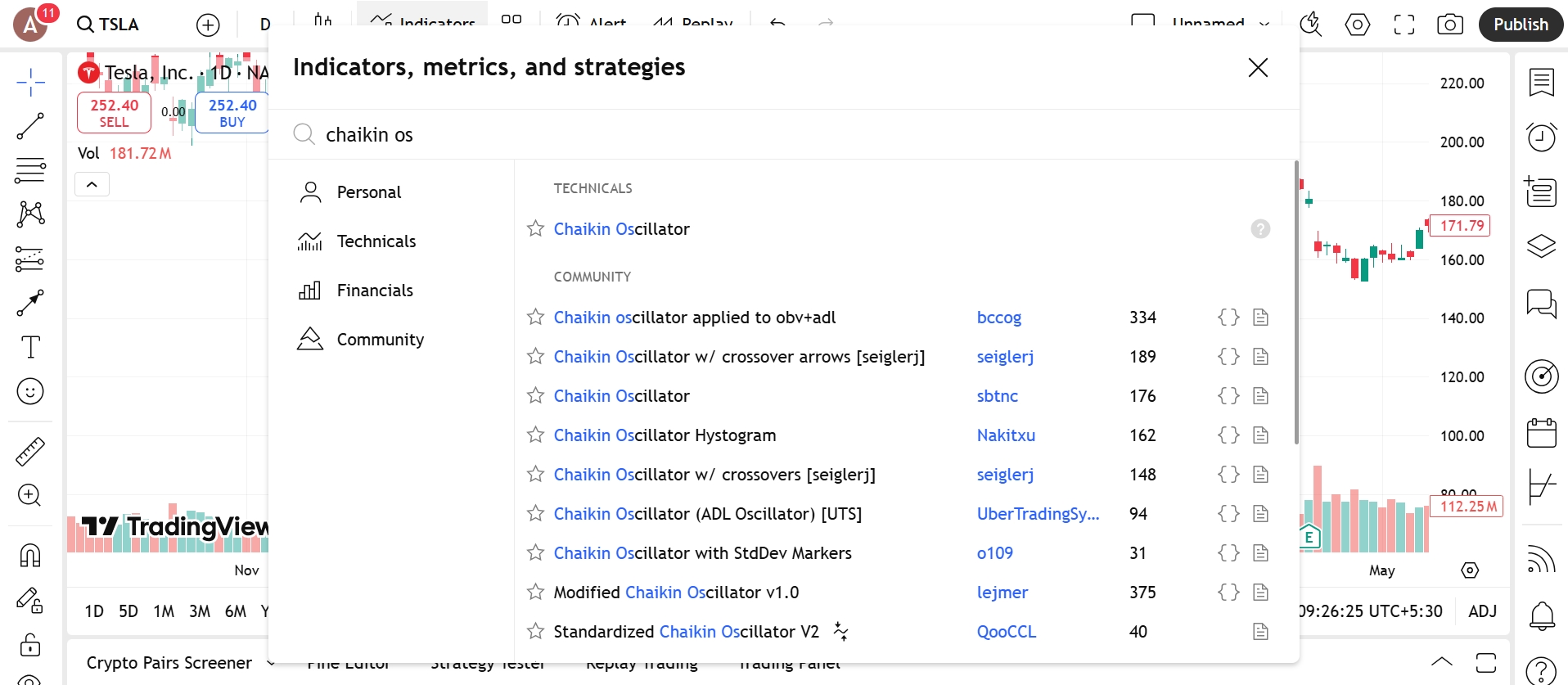Open the watchlist panel icon

[1542, 83]
